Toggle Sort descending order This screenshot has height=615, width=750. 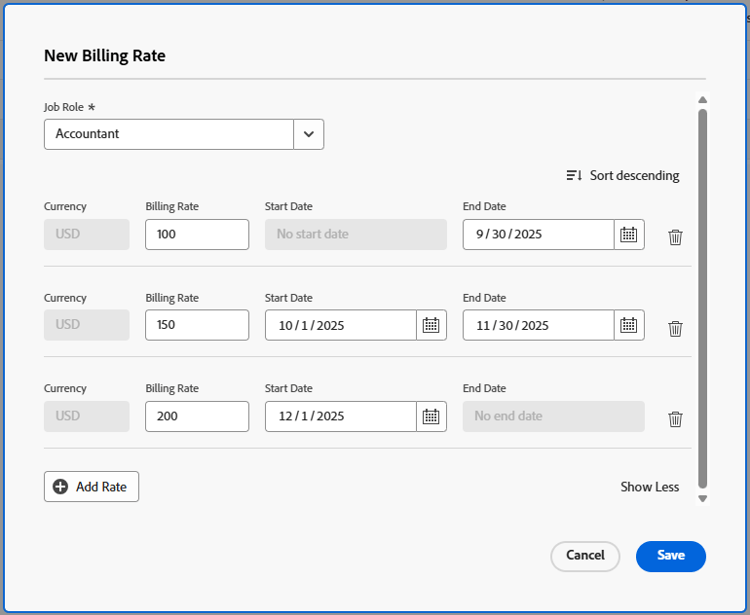(x=622, y=176)
